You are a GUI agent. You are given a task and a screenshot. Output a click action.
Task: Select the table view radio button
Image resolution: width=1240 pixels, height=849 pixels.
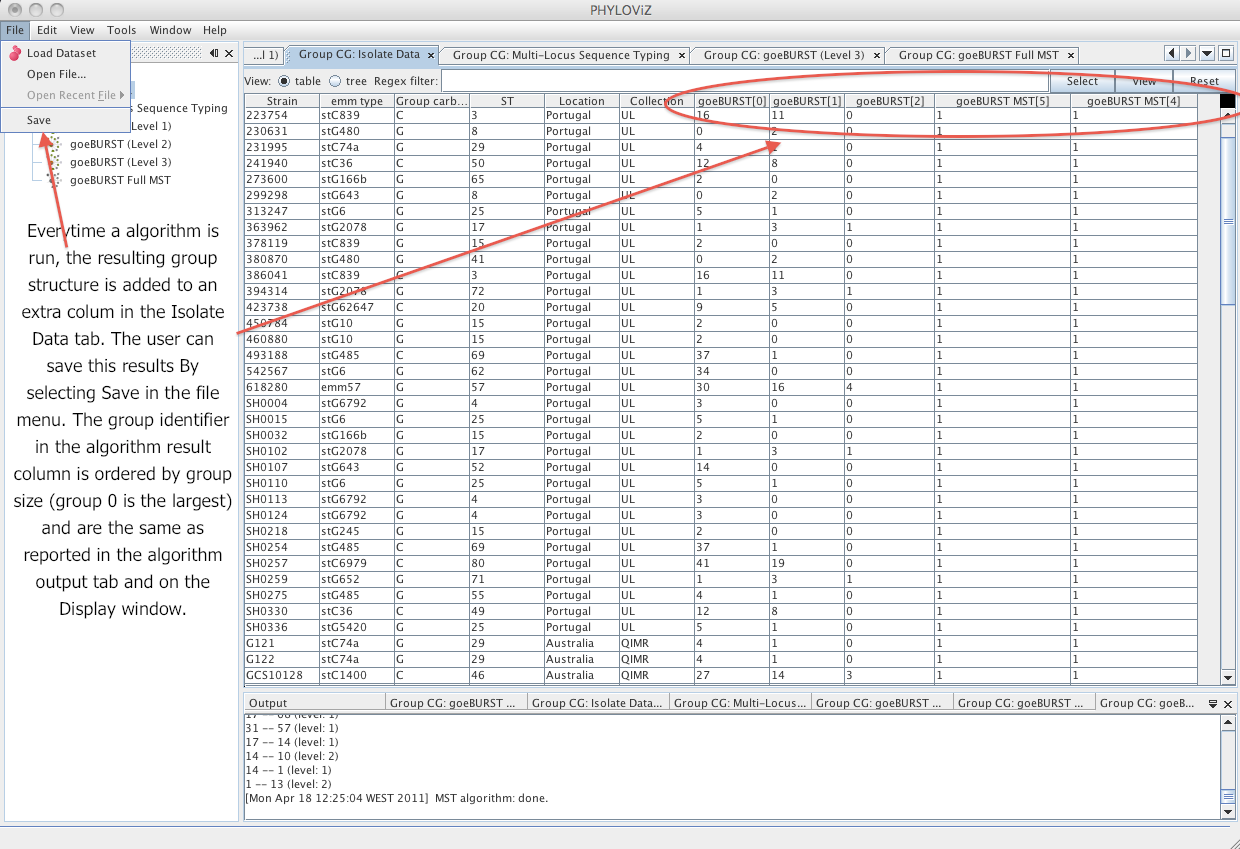pos(284,81)
